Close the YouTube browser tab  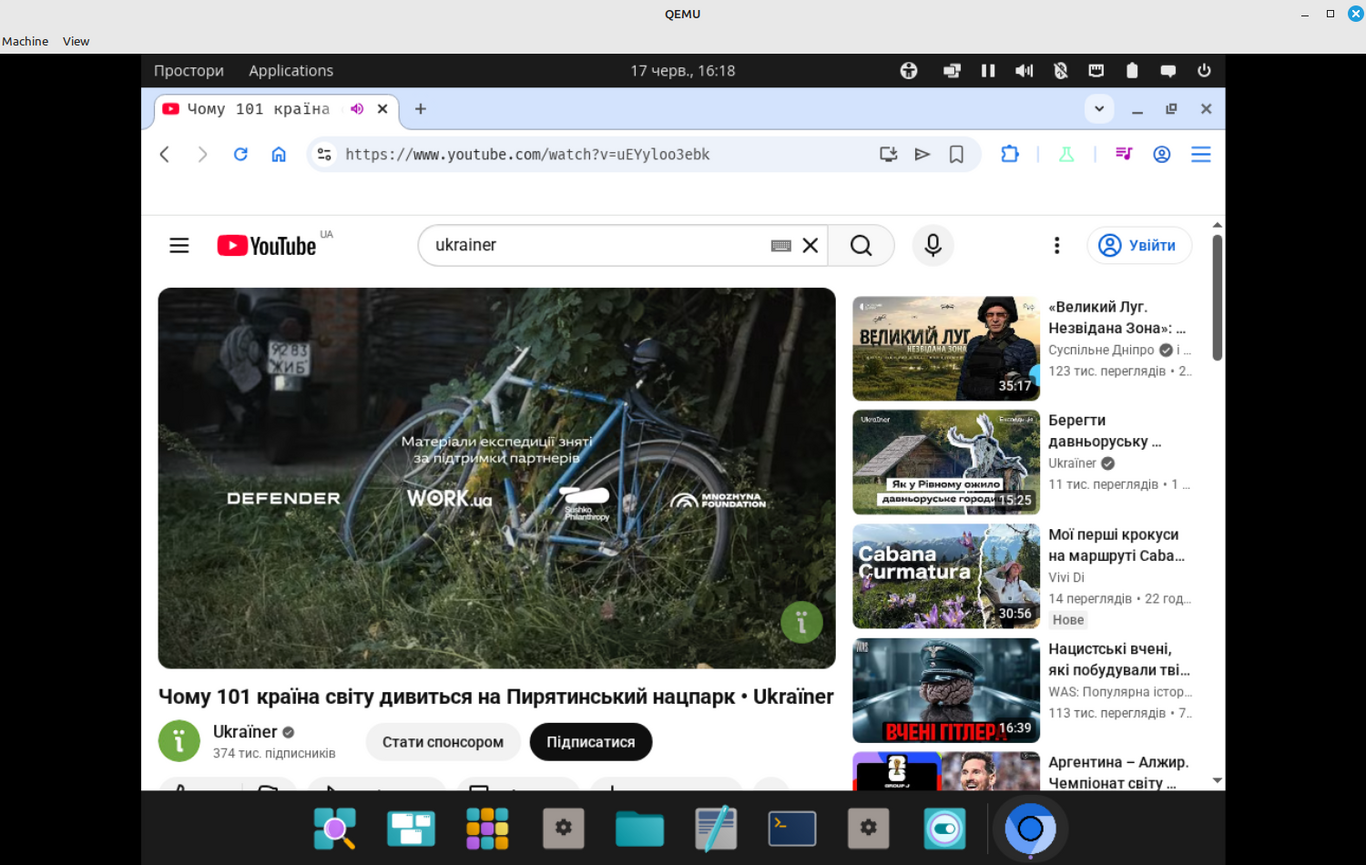[x=382, y=109]
